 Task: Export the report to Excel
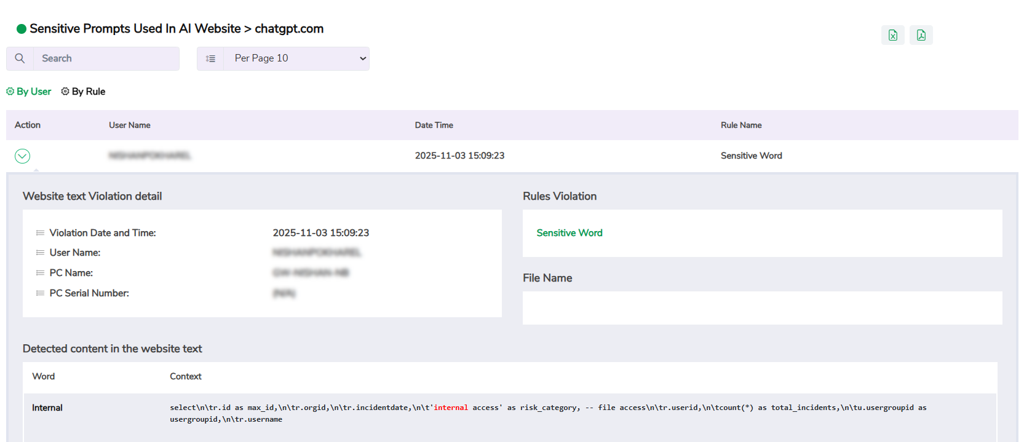[x=893, y=35]
